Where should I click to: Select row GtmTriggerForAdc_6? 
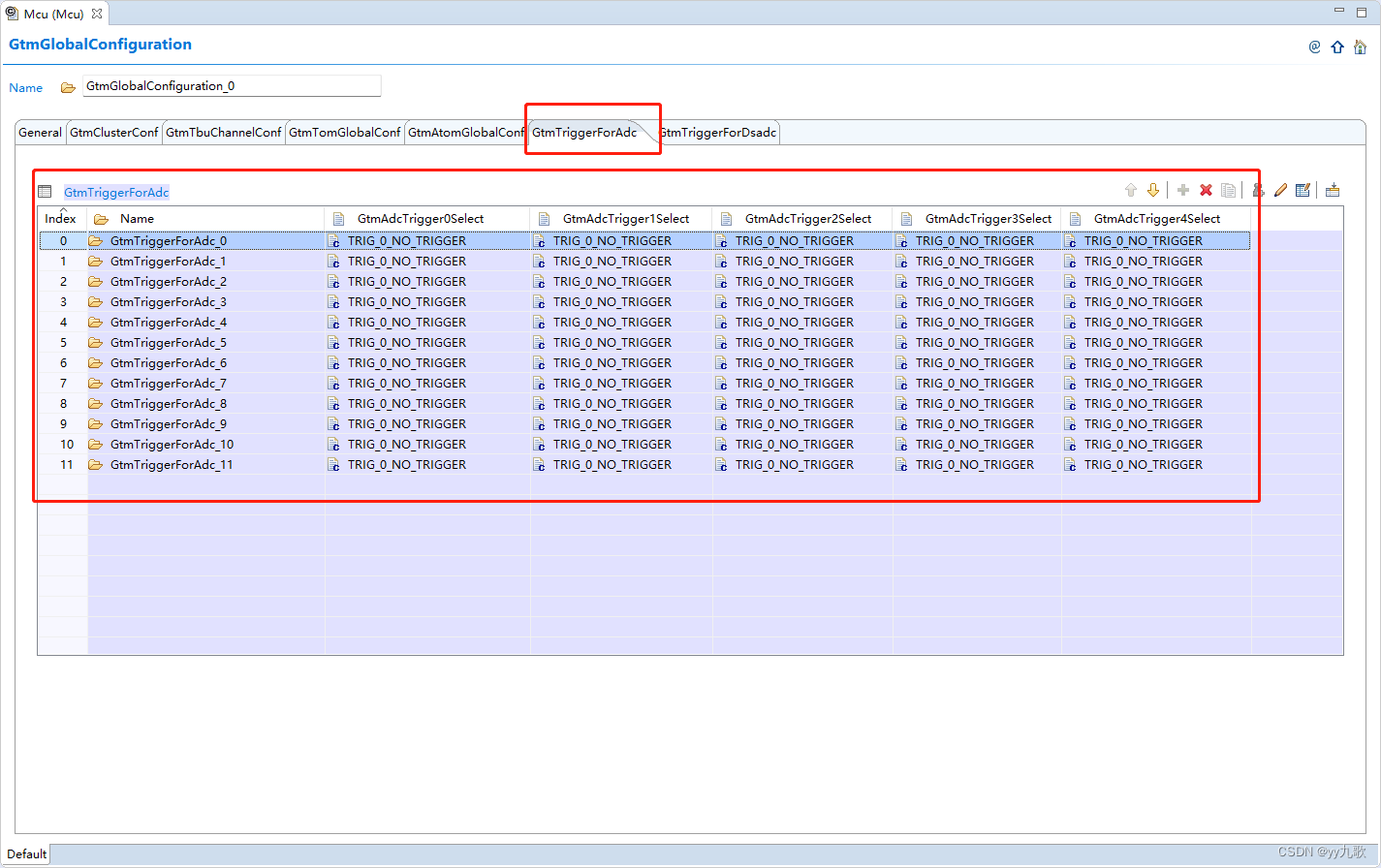tap(644, 363)
